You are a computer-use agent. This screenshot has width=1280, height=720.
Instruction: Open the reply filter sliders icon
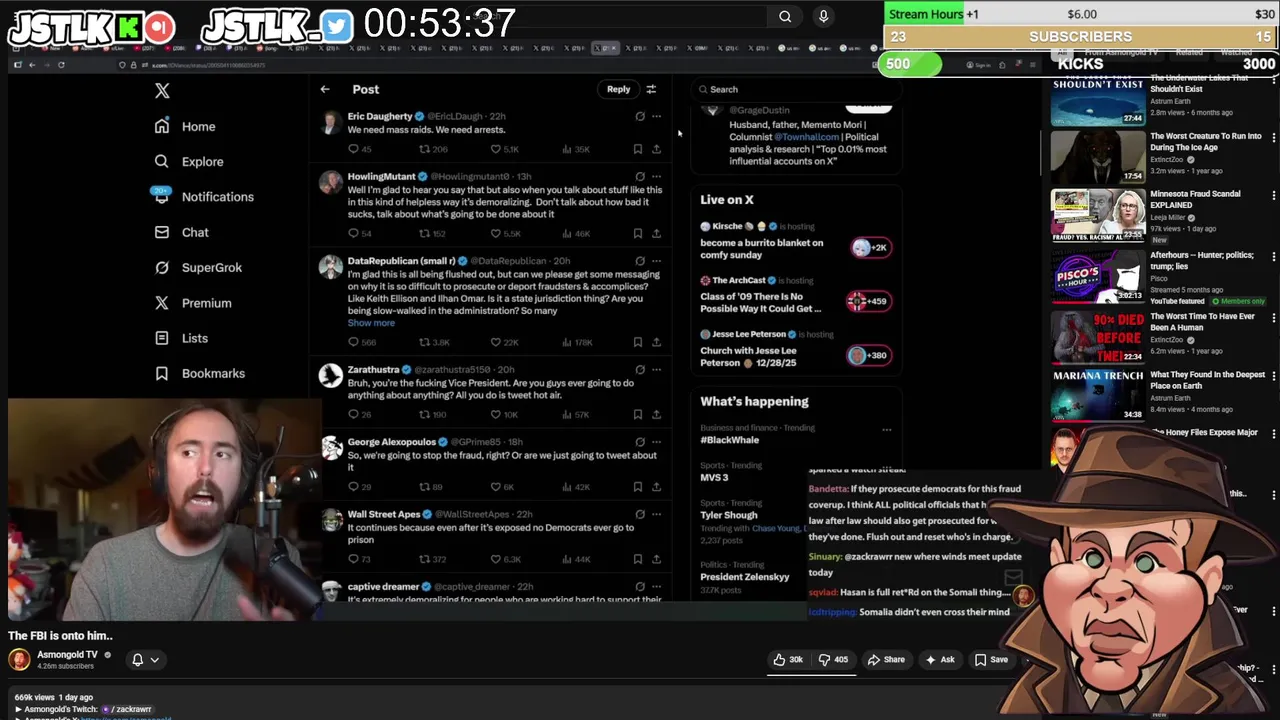coord(651,89)
